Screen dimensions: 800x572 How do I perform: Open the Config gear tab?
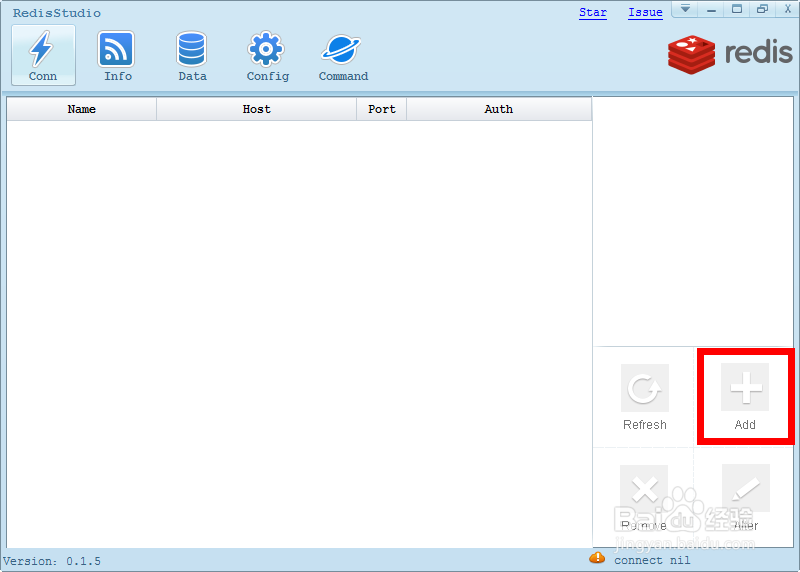click(267, 55)
